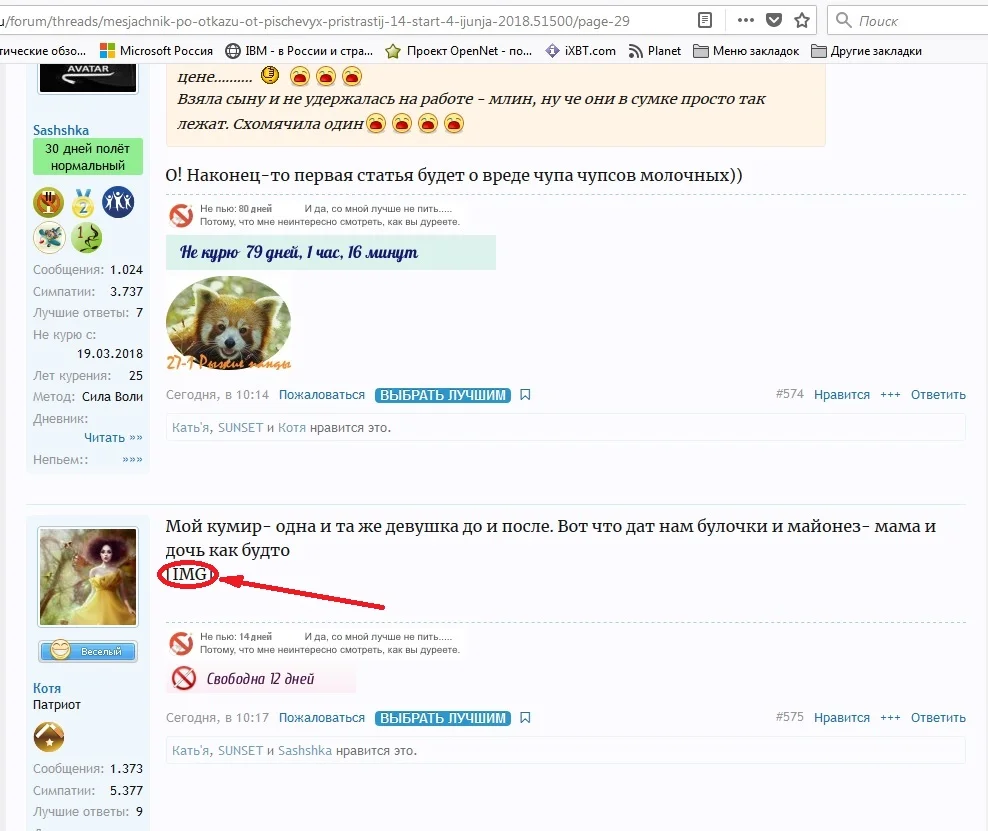The width and height of the screenshot is (988, 831).
Task: Save page to Pocket via the toolbar icon
Action: click(773, 19)
